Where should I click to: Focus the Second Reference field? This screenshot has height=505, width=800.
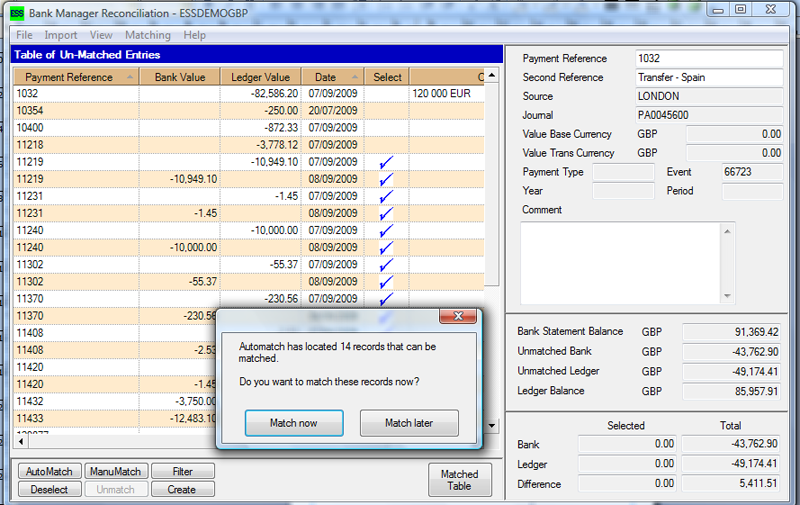(x=709, y=77)
